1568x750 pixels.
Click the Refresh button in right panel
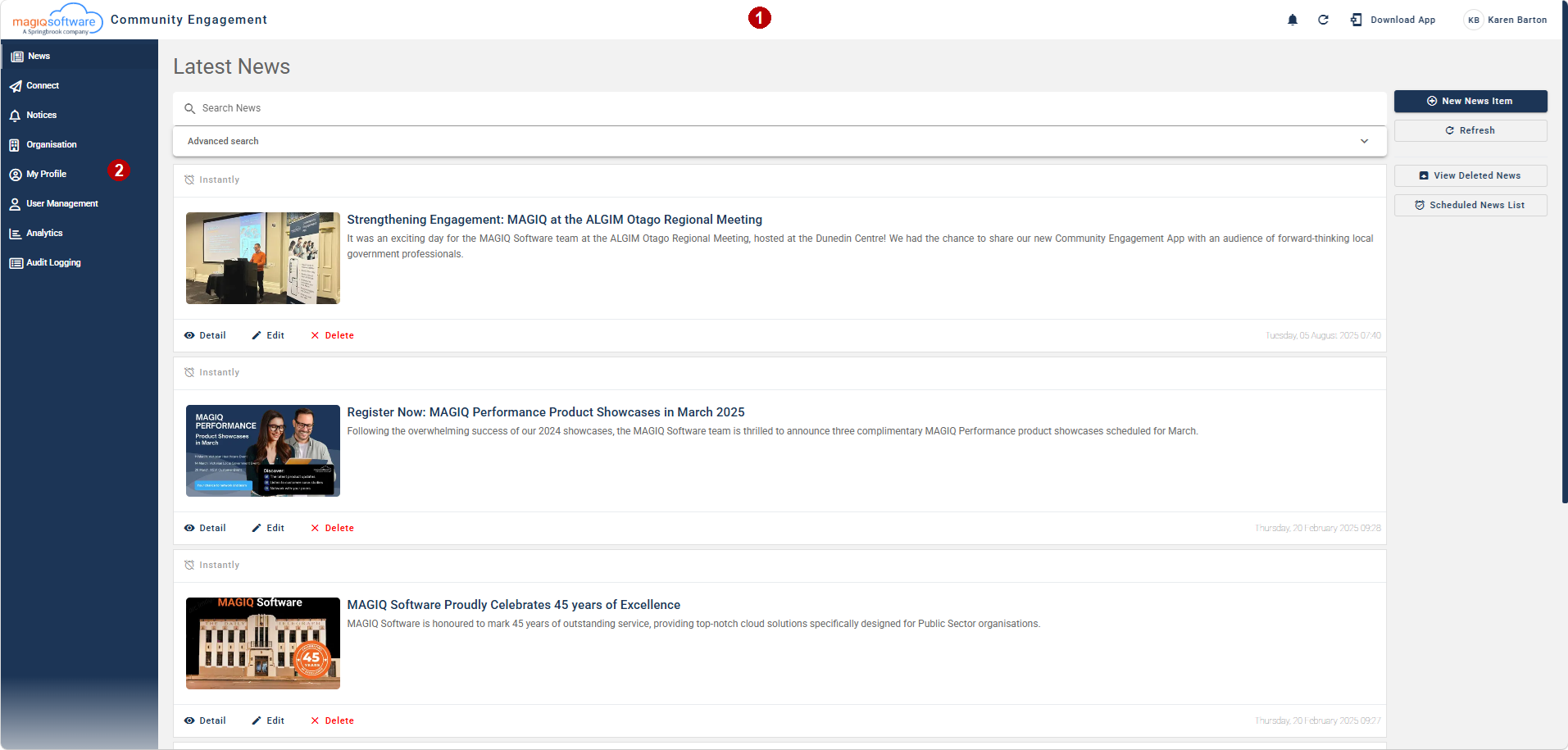(x=1470, y=130)
